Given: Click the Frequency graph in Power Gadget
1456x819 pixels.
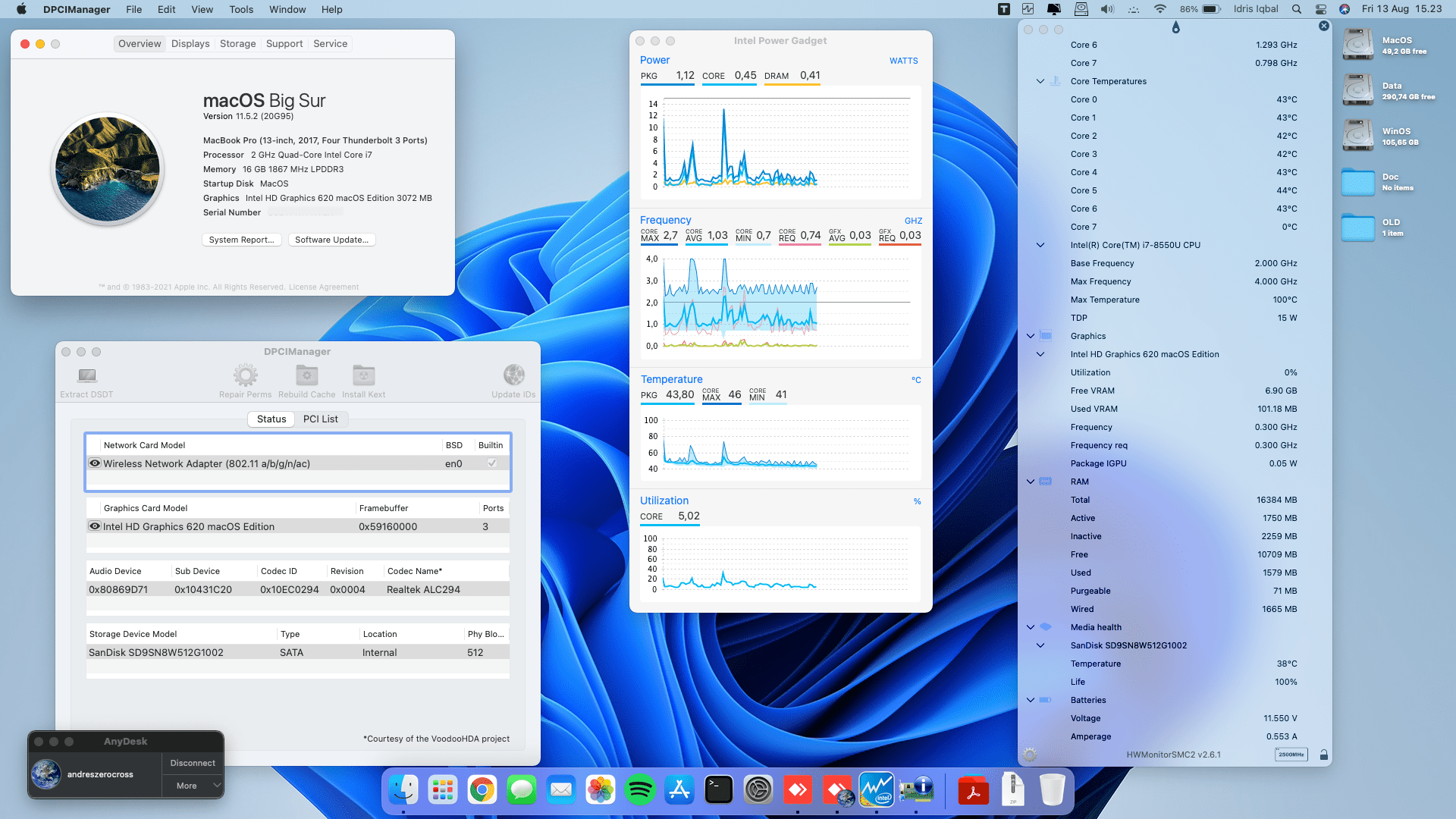Looking at the screenshot, I should [x=781, y=303].
